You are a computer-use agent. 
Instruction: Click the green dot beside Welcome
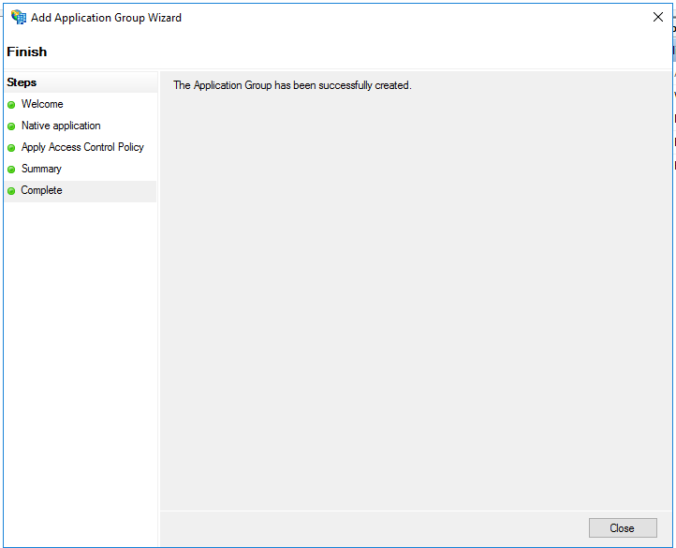tap(12, 105)
